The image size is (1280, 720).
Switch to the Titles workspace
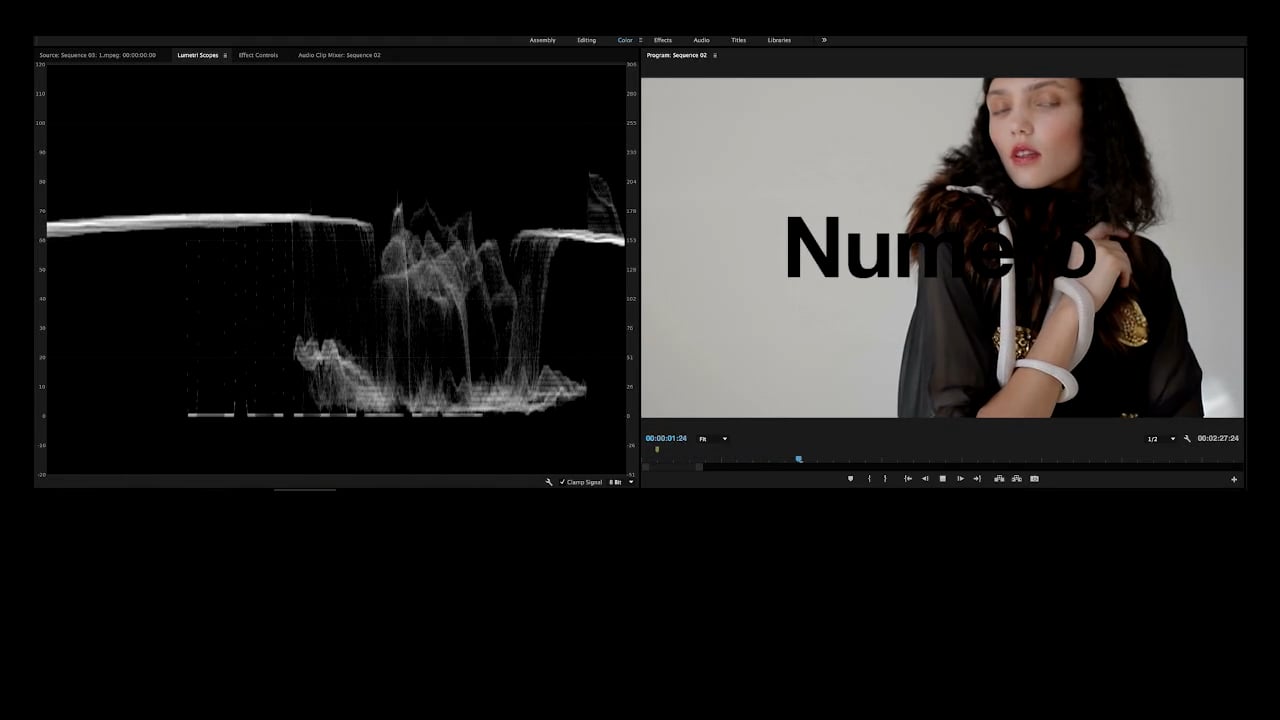(x=738, y=40)
